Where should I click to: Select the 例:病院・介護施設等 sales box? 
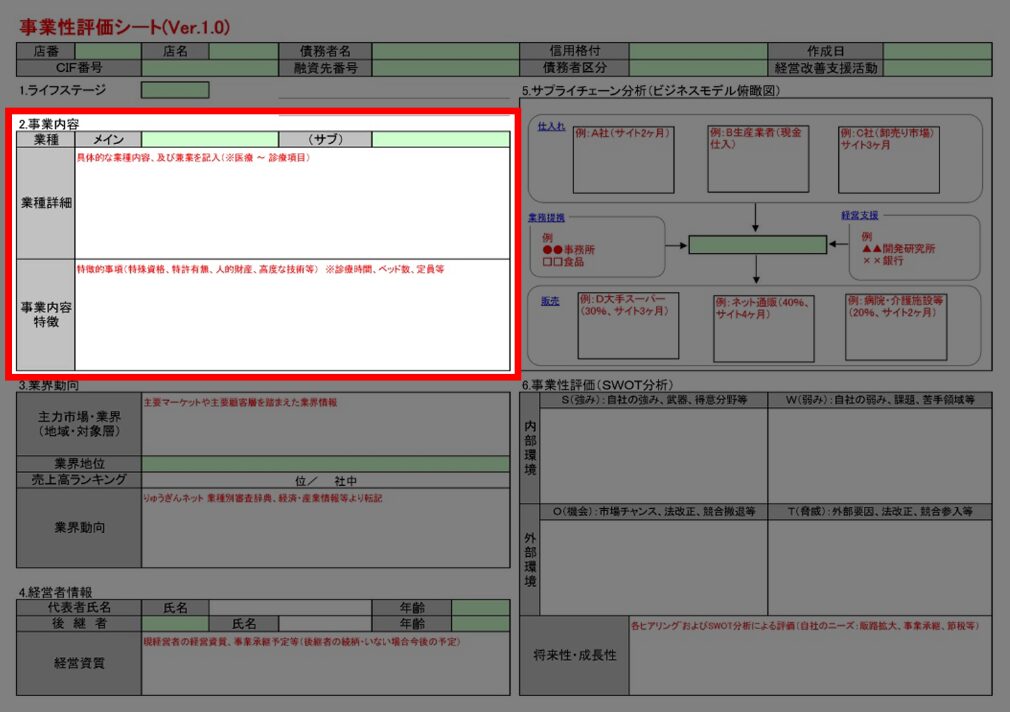pyautogui.click(x=896, y=327)
